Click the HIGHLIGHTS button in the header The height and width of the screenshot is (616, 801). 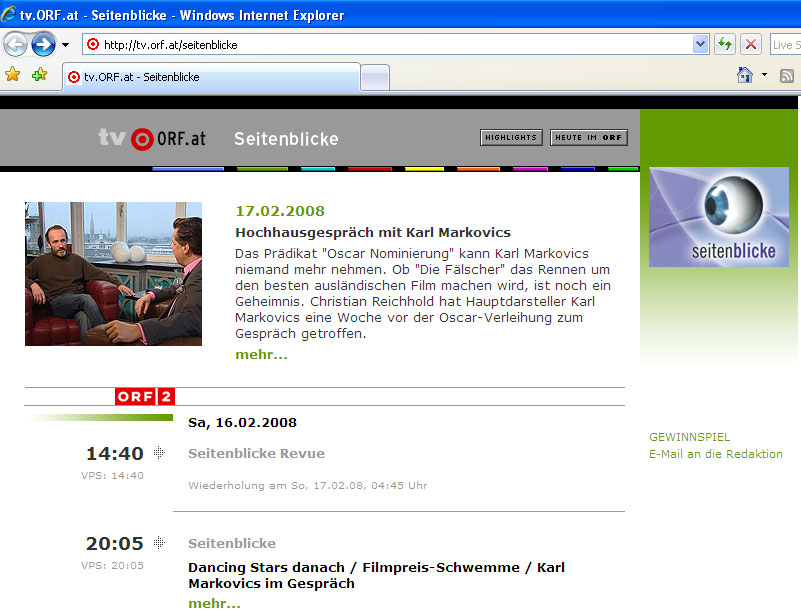click(x=511, y=138)
